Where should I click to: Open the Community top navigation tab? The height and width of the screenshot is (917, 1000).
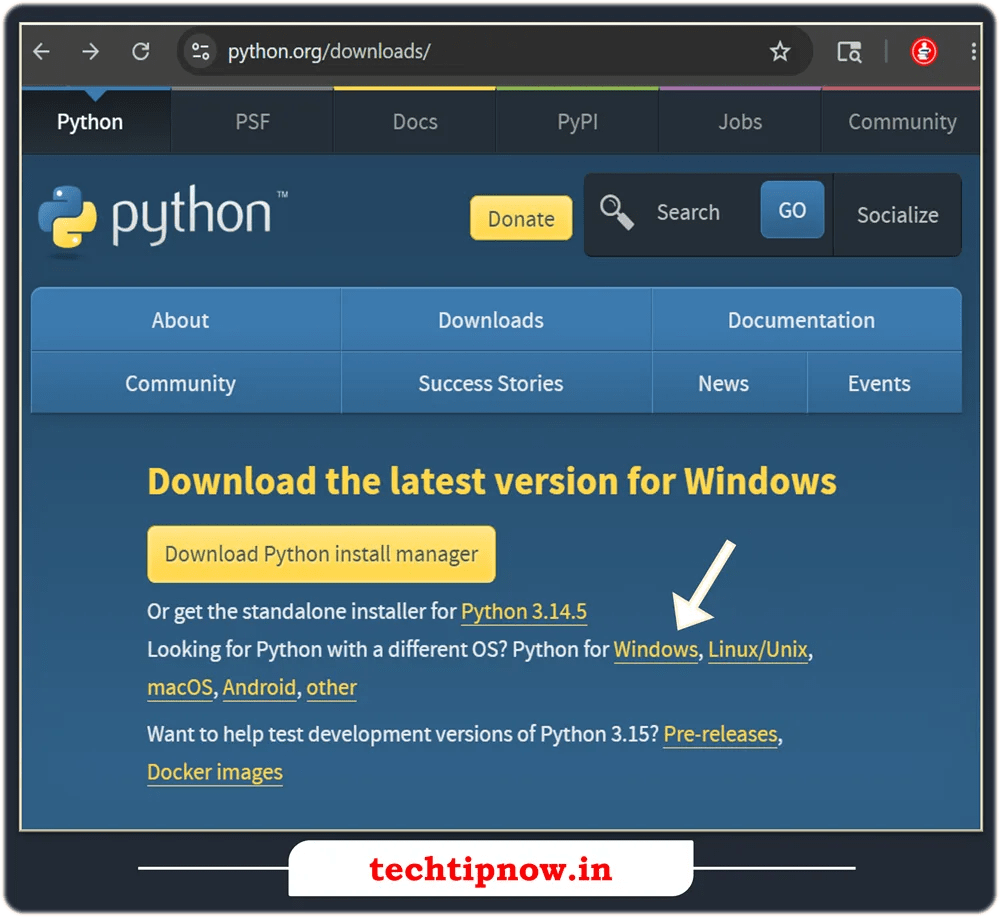(902, 122)
